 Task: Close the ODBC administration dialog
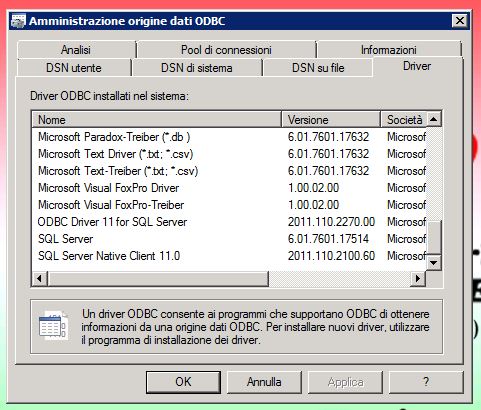460,21
